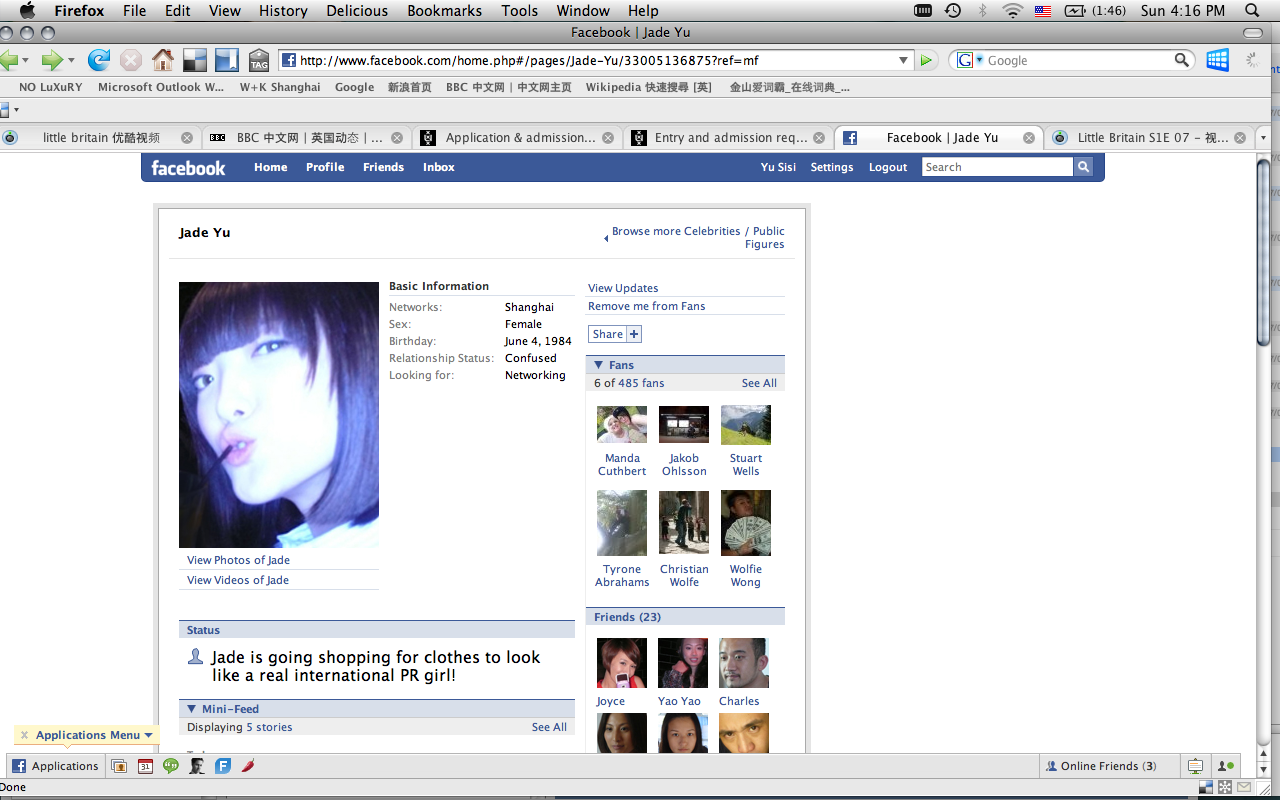Click See All in the Fans section
The width and height of the screenshot is (1280, 800).
click(759, 383)
